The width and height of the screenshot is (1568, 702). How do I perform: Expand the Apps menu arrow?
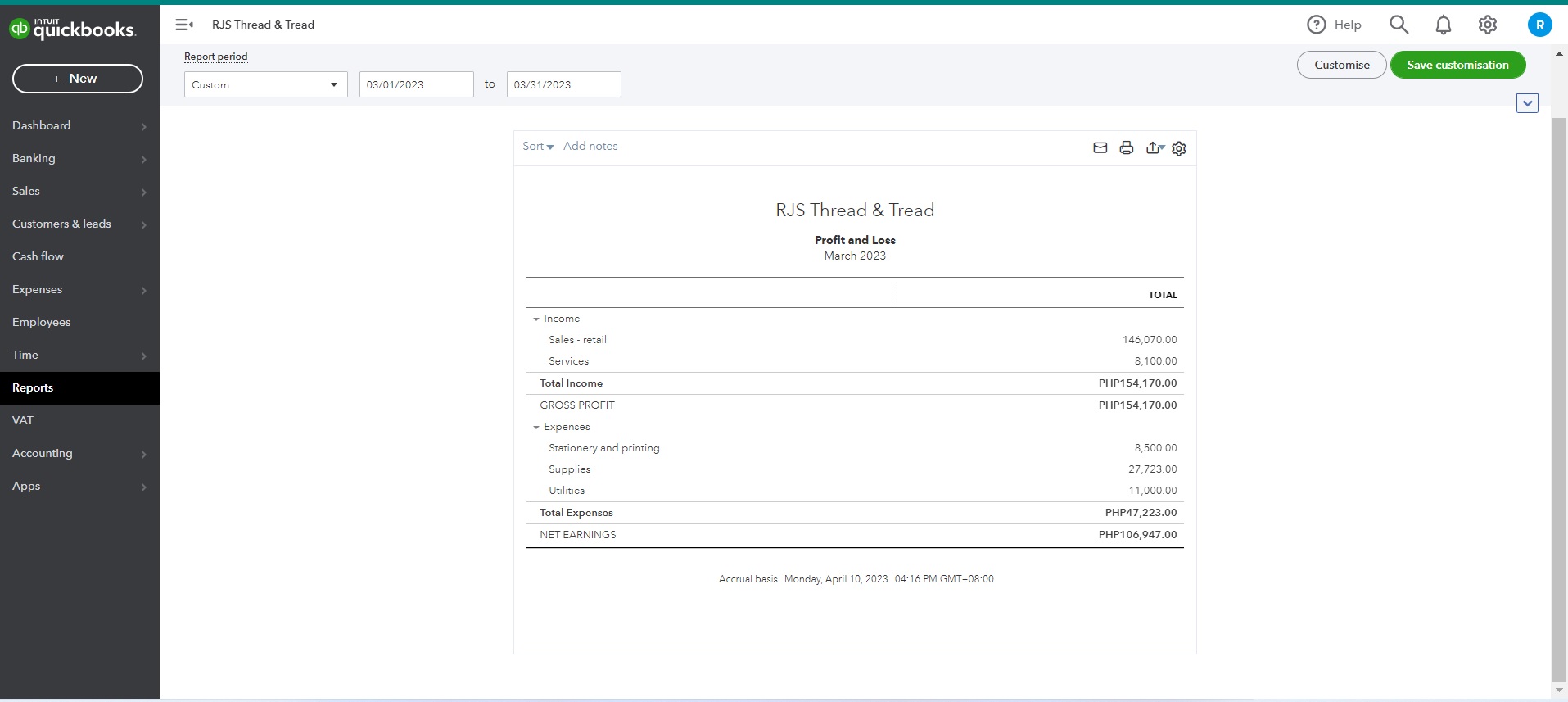click(143, 487)
